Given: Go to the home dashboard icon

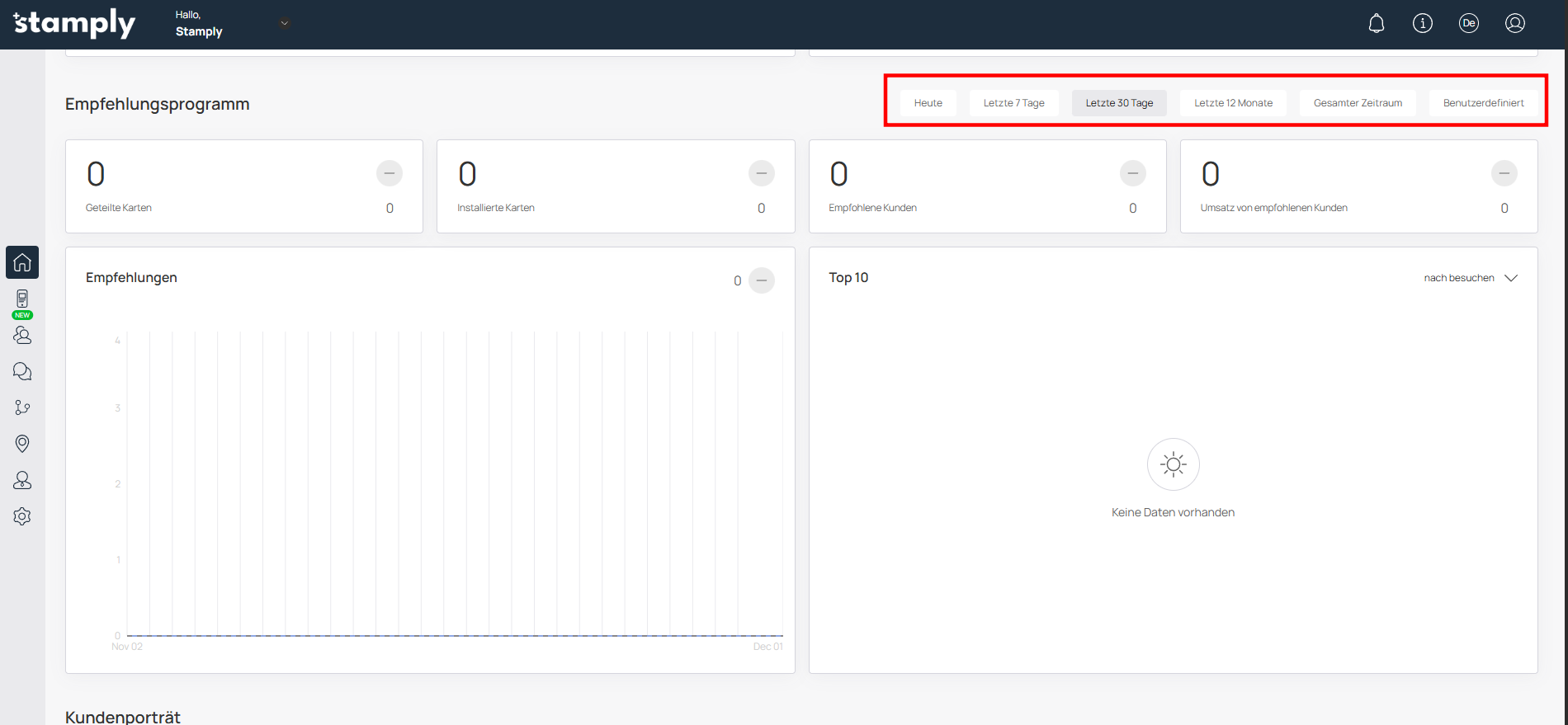Looking at the screenshot, I should point(22,262).
